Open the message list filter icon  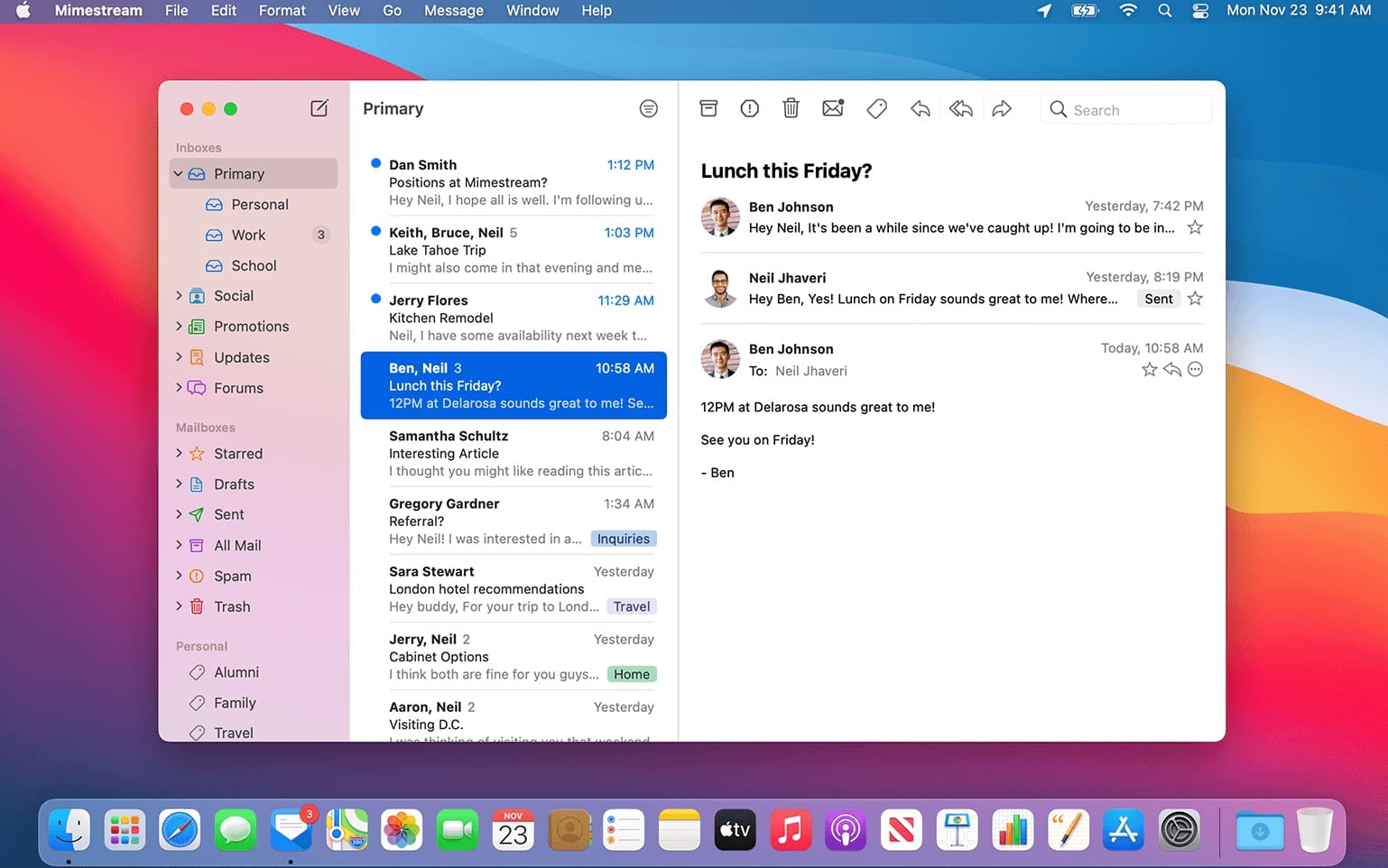(x=648, y=108)
